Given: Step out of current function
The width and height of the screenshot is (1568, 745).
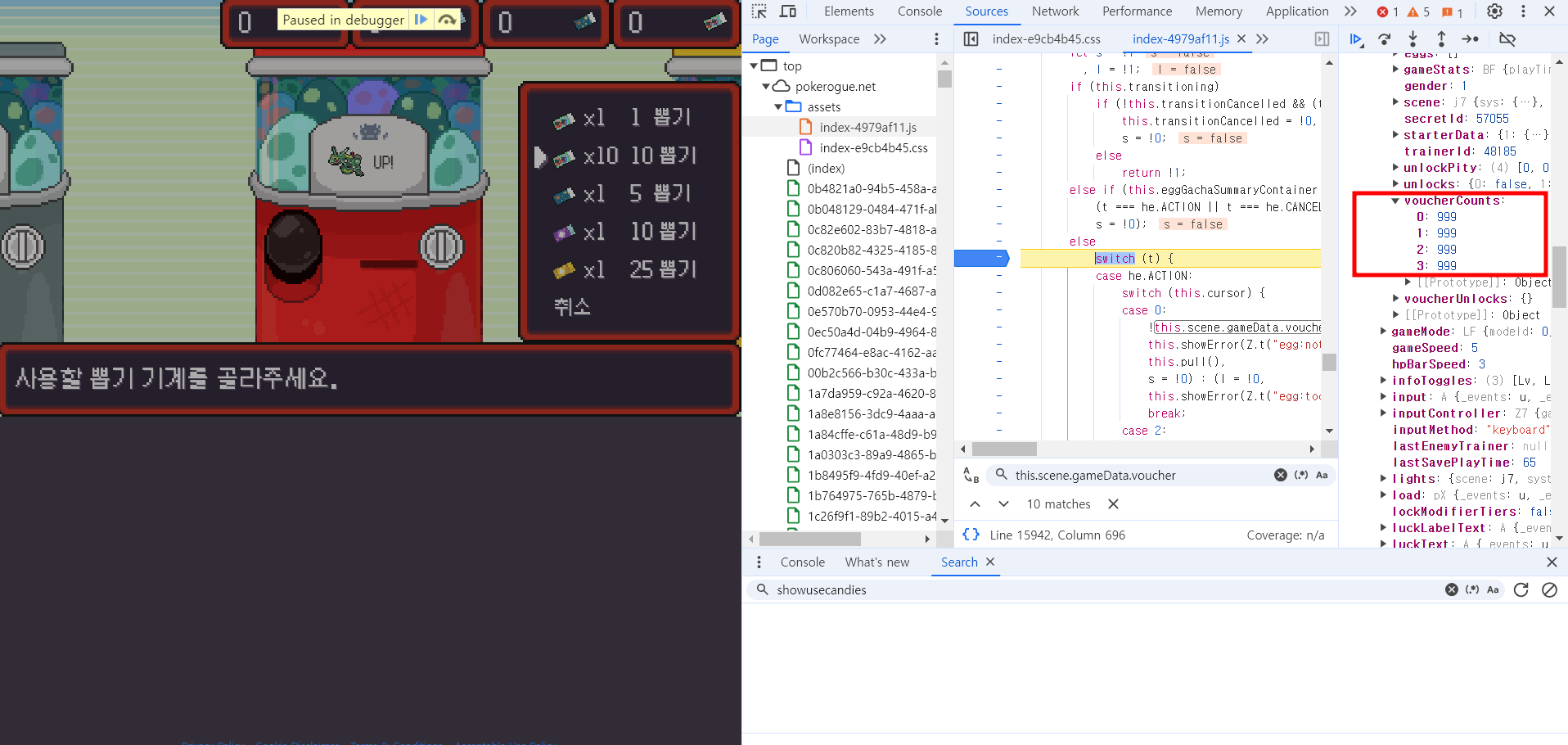Looking at the screenshot, I should pyautogui.click(x=1441, y=39).
